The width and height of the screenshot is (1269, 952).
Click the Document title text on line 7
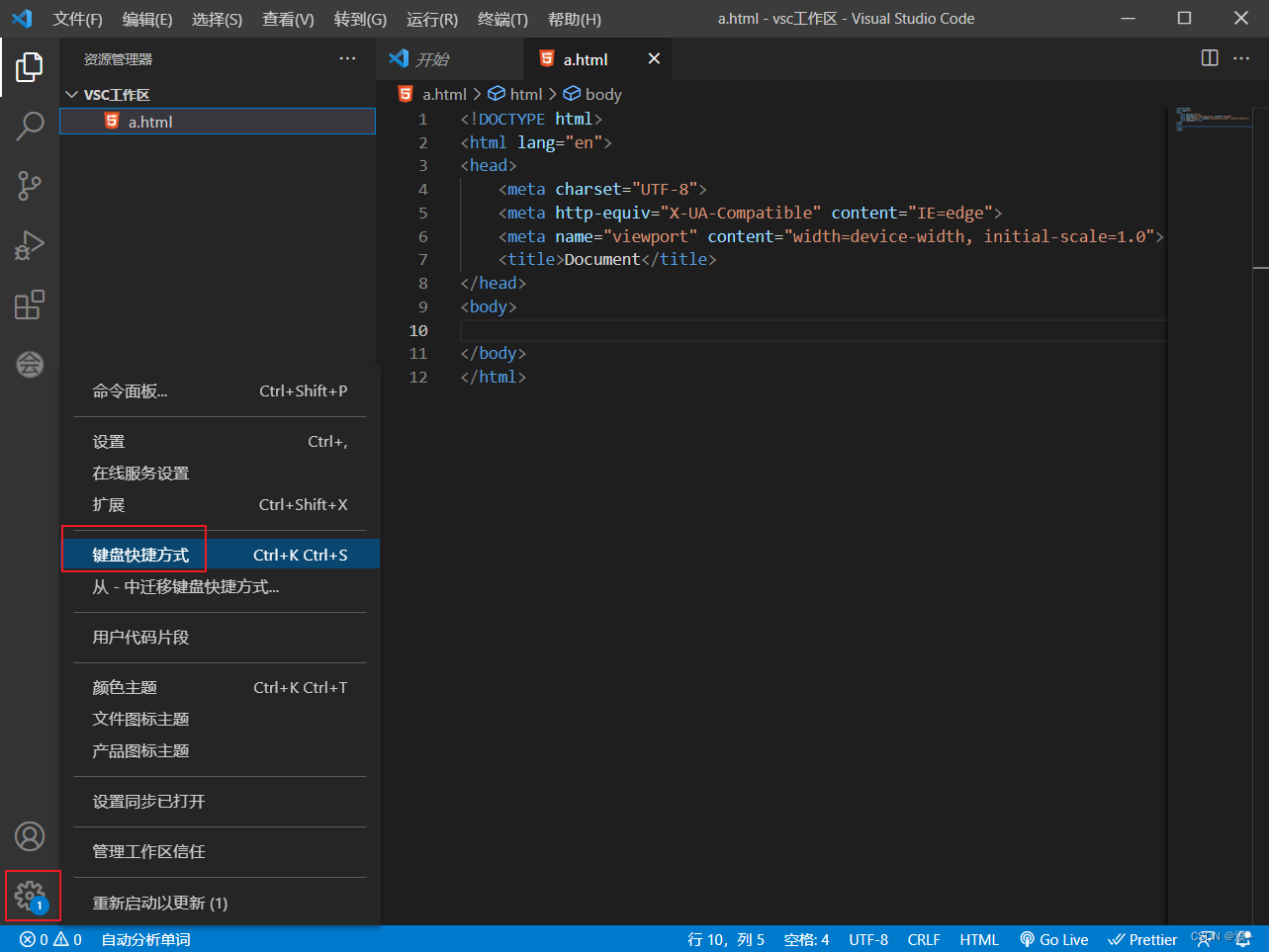pos(602,259)
